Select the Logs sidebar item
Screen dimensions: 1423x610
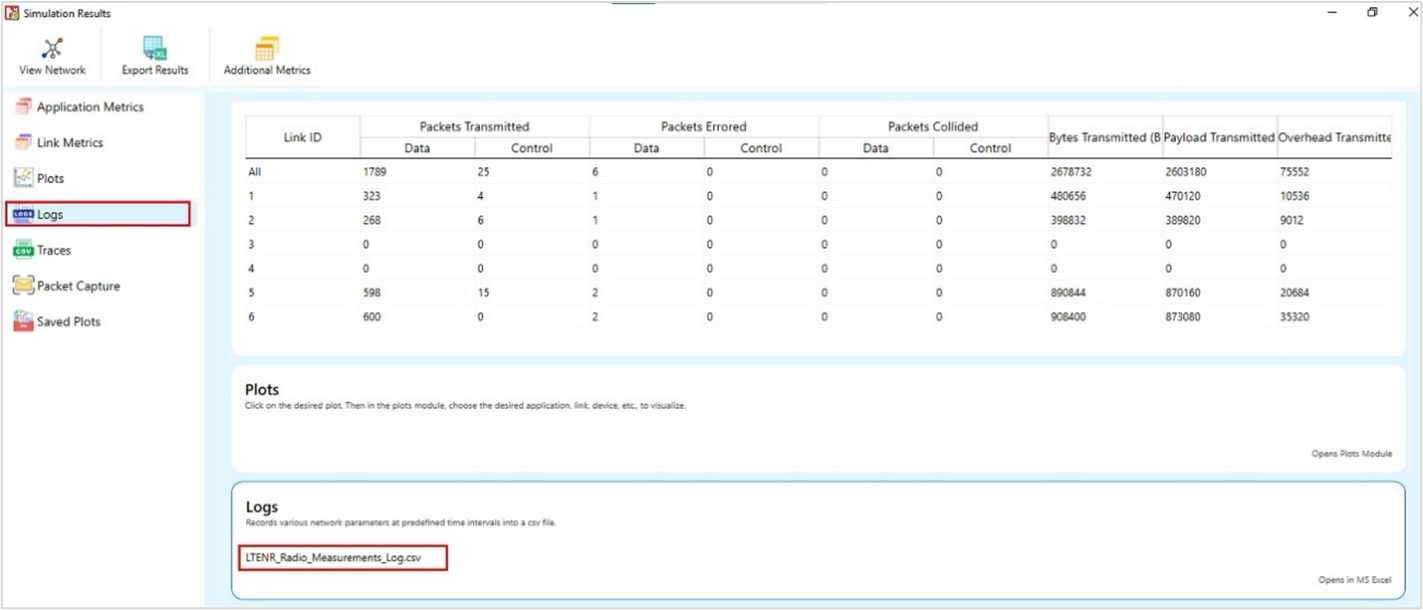(50, 214)
